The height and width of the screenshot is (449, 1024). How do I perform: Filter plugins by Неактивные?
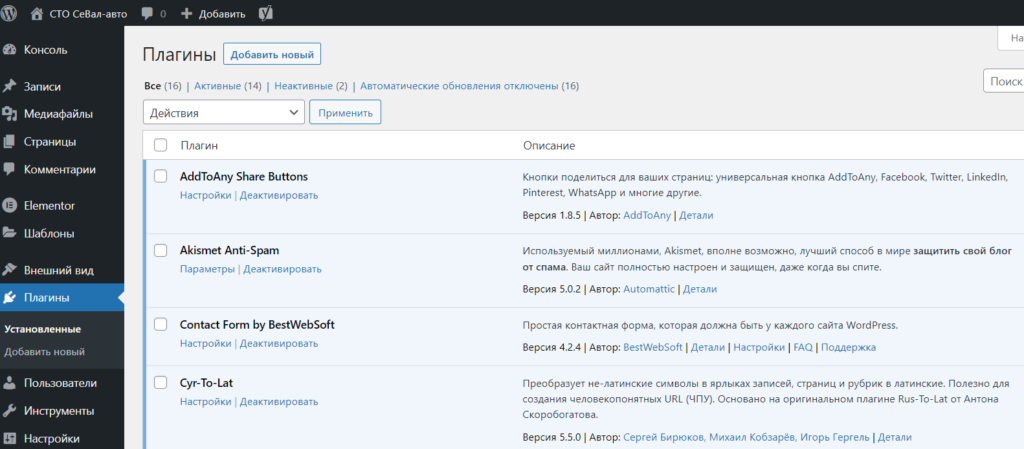pos(304,86)
